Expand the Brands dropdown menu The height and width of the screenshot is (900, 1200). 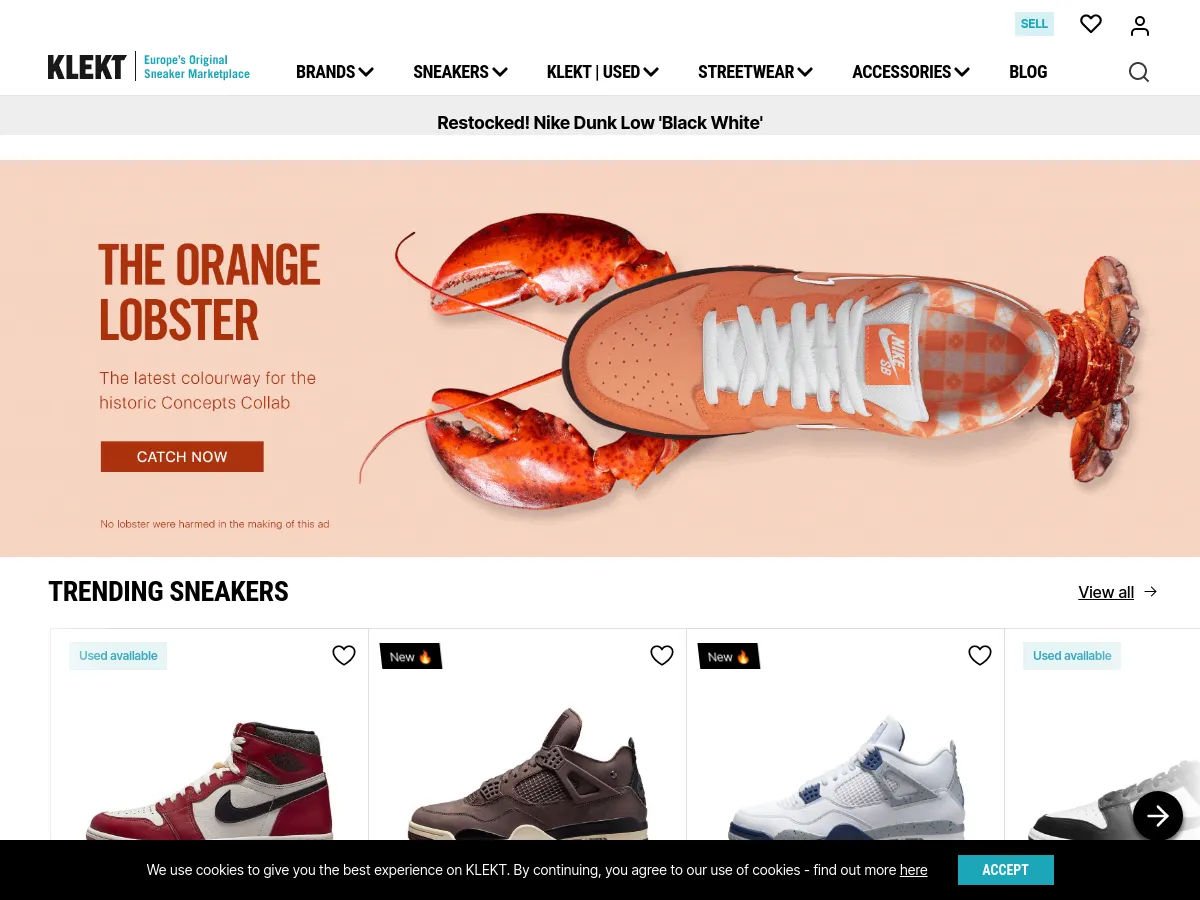335,72
